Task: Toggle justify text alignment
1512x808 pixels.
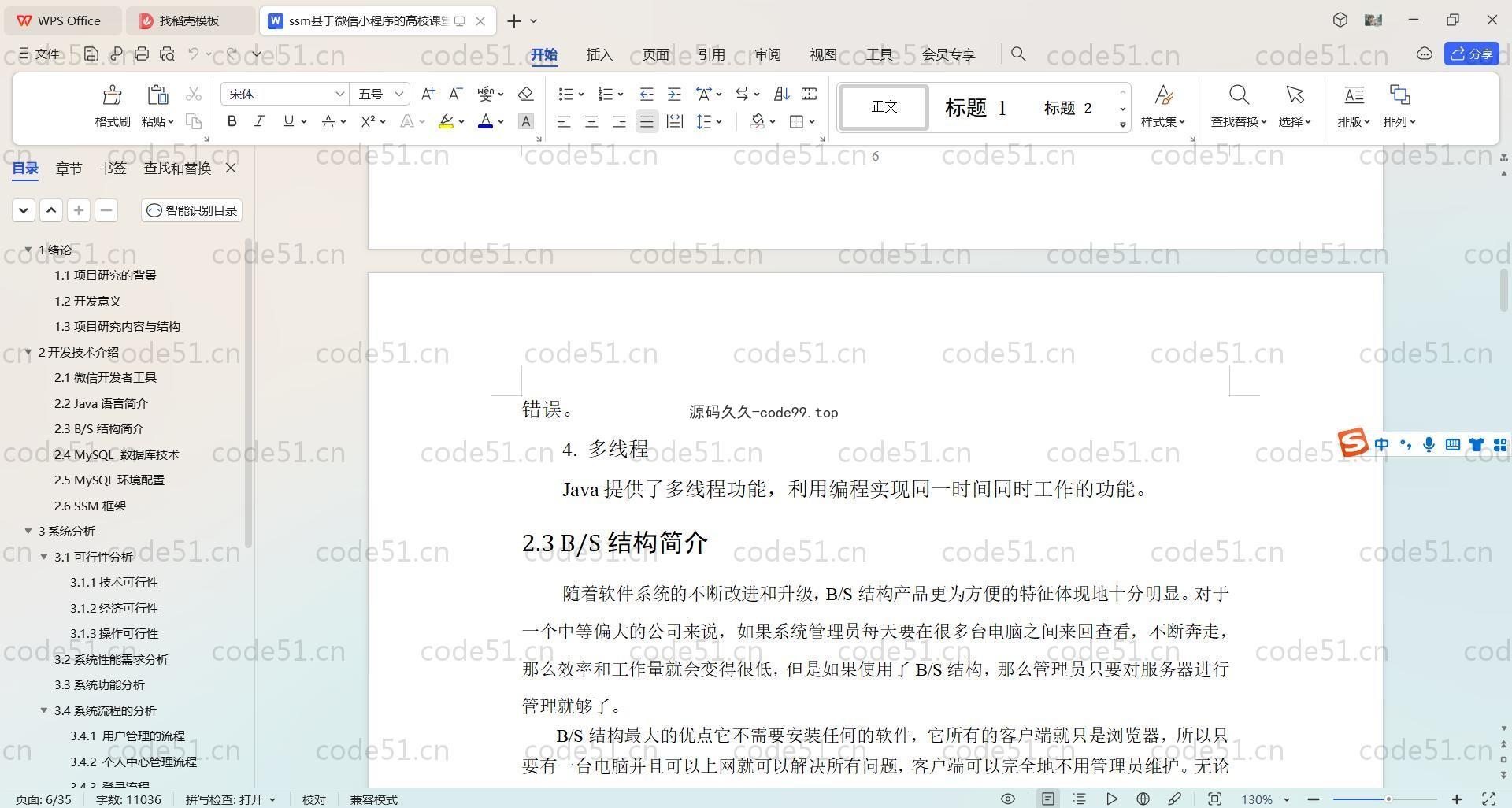Action: coord(647,121)
